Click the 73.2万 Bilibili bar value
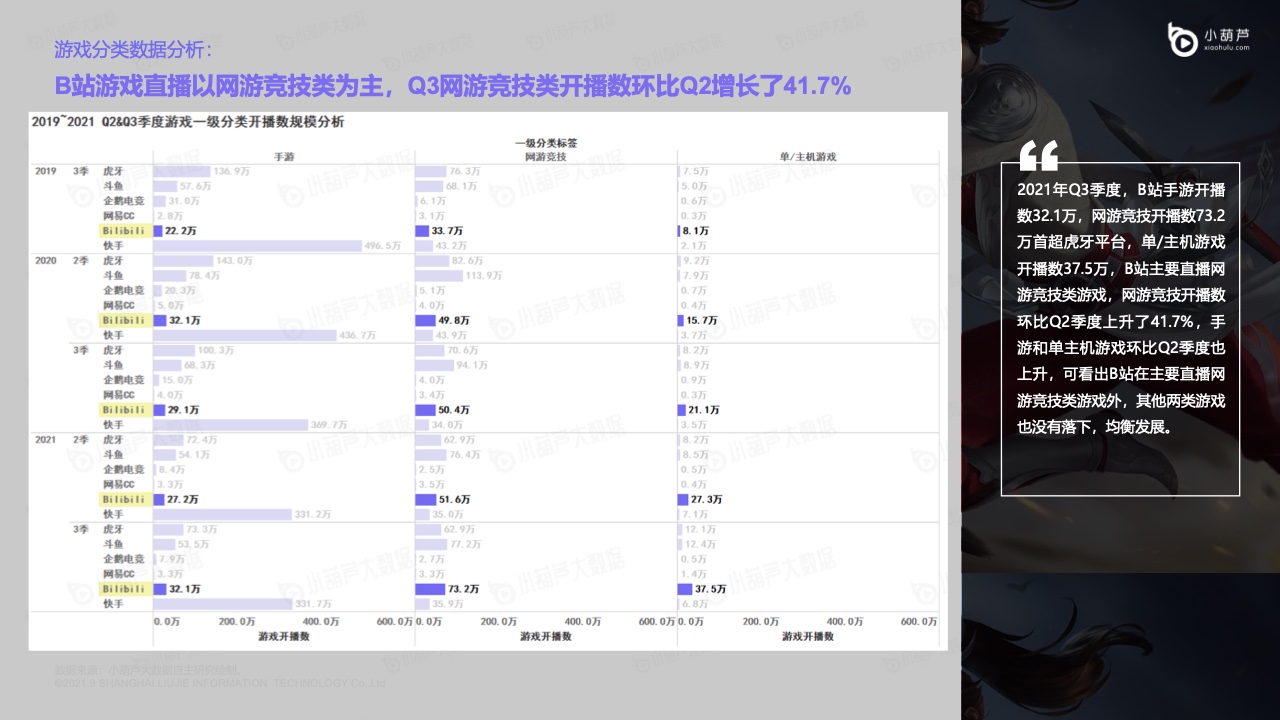The image size is (1280, 720). pos(463,589)
